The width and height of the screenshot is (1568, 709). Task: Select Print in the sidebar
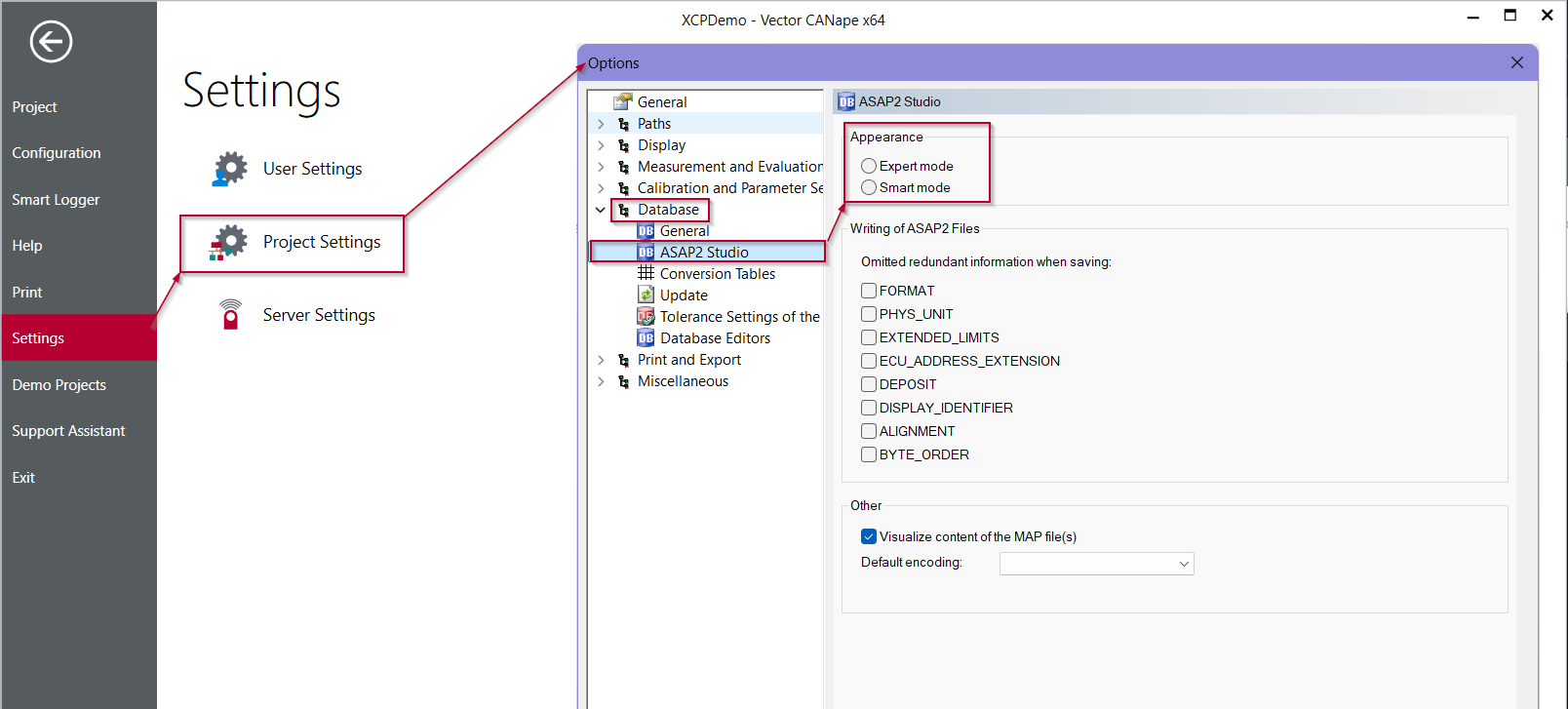coord(79,293)
